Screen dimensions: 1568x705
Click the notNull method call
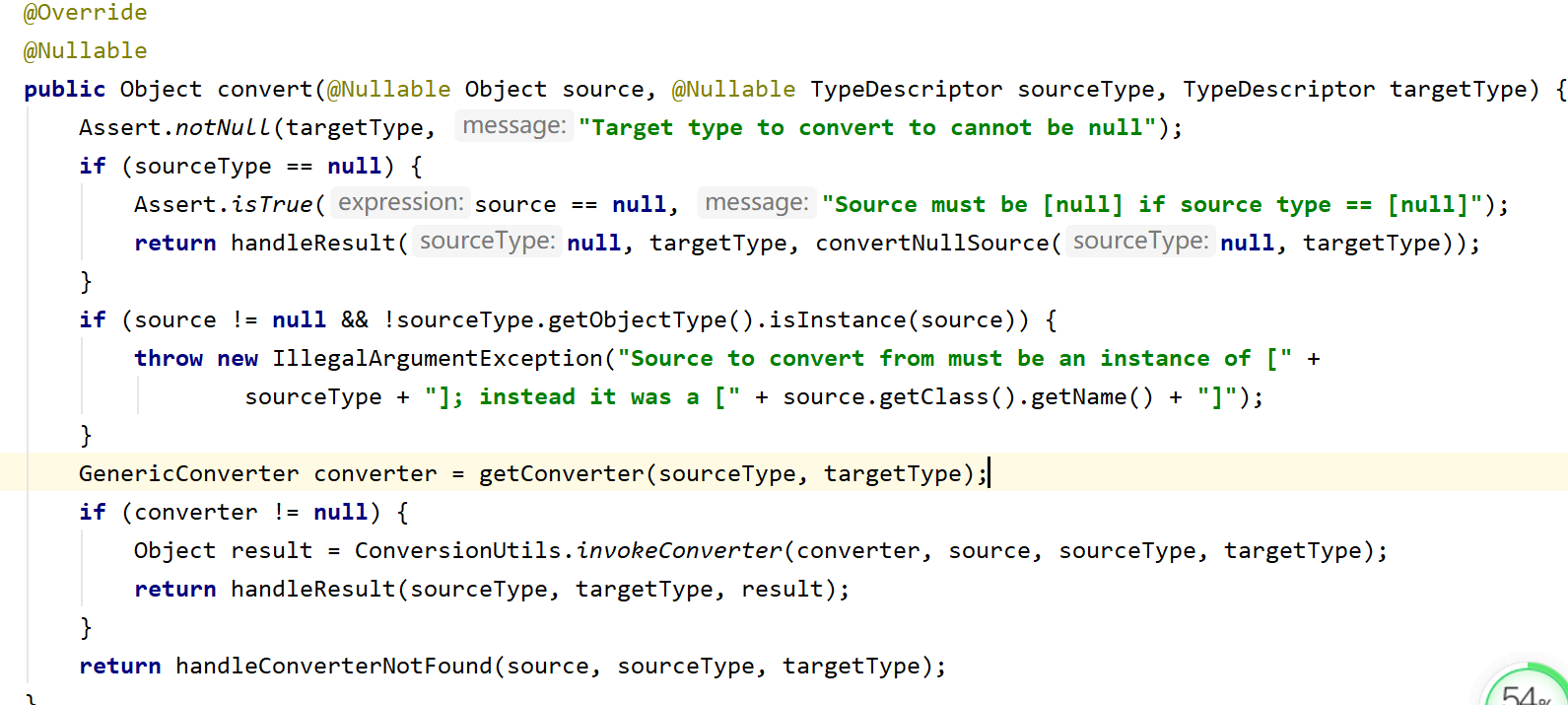223,127
